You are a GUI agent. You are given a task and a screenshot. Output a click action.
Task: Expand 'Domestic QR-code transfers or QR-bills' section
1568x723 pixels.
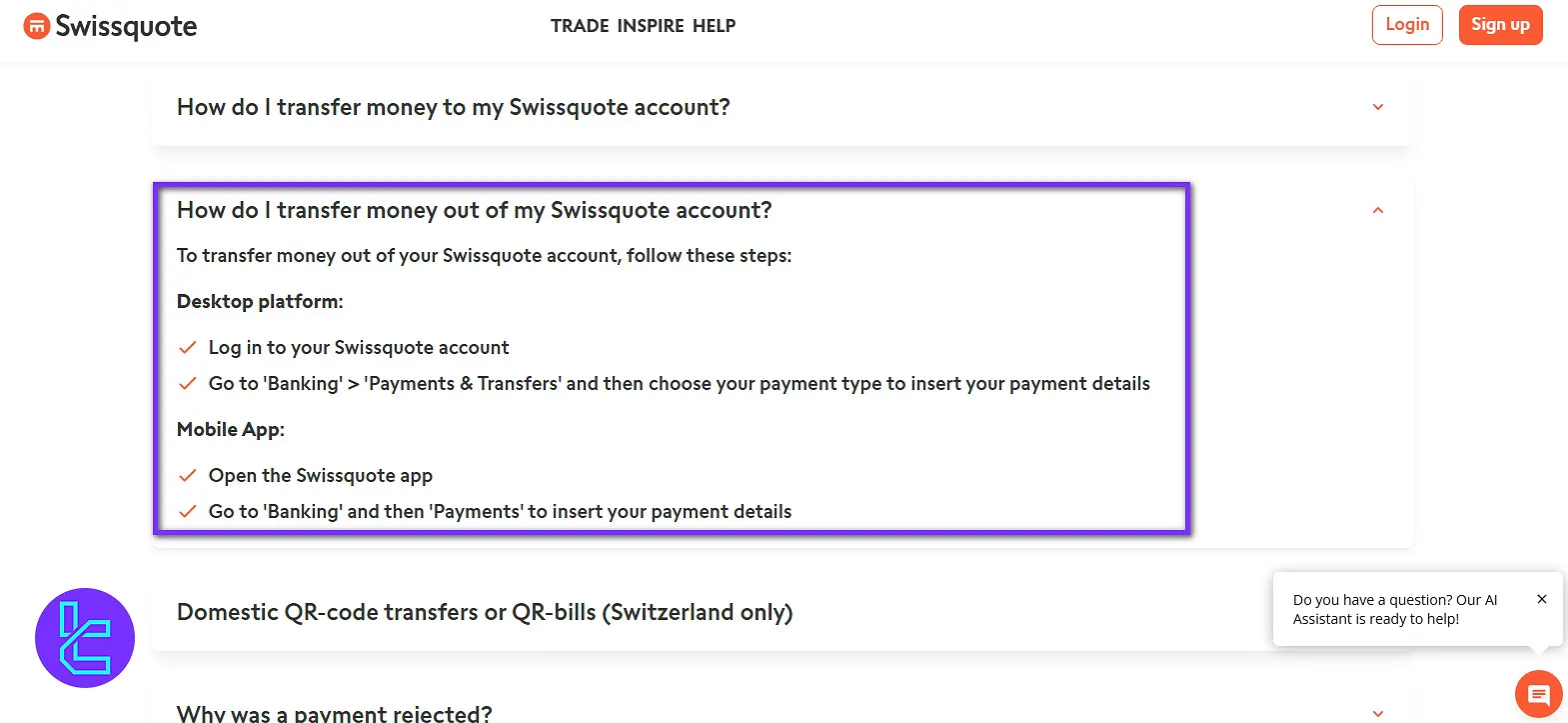[484, 612]
